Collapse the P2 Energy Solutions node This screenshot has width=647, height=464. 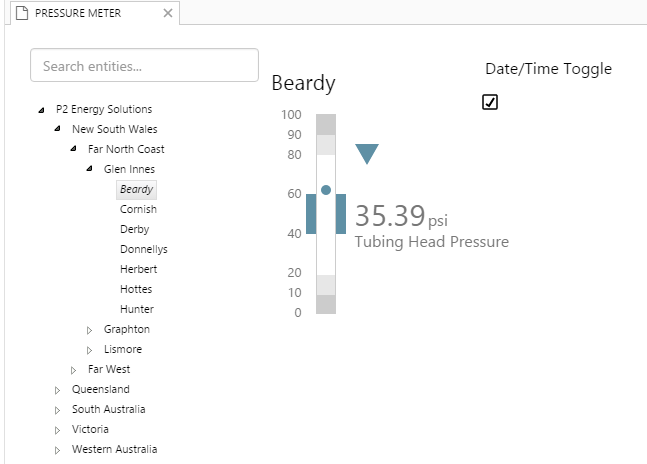point(41,110)
